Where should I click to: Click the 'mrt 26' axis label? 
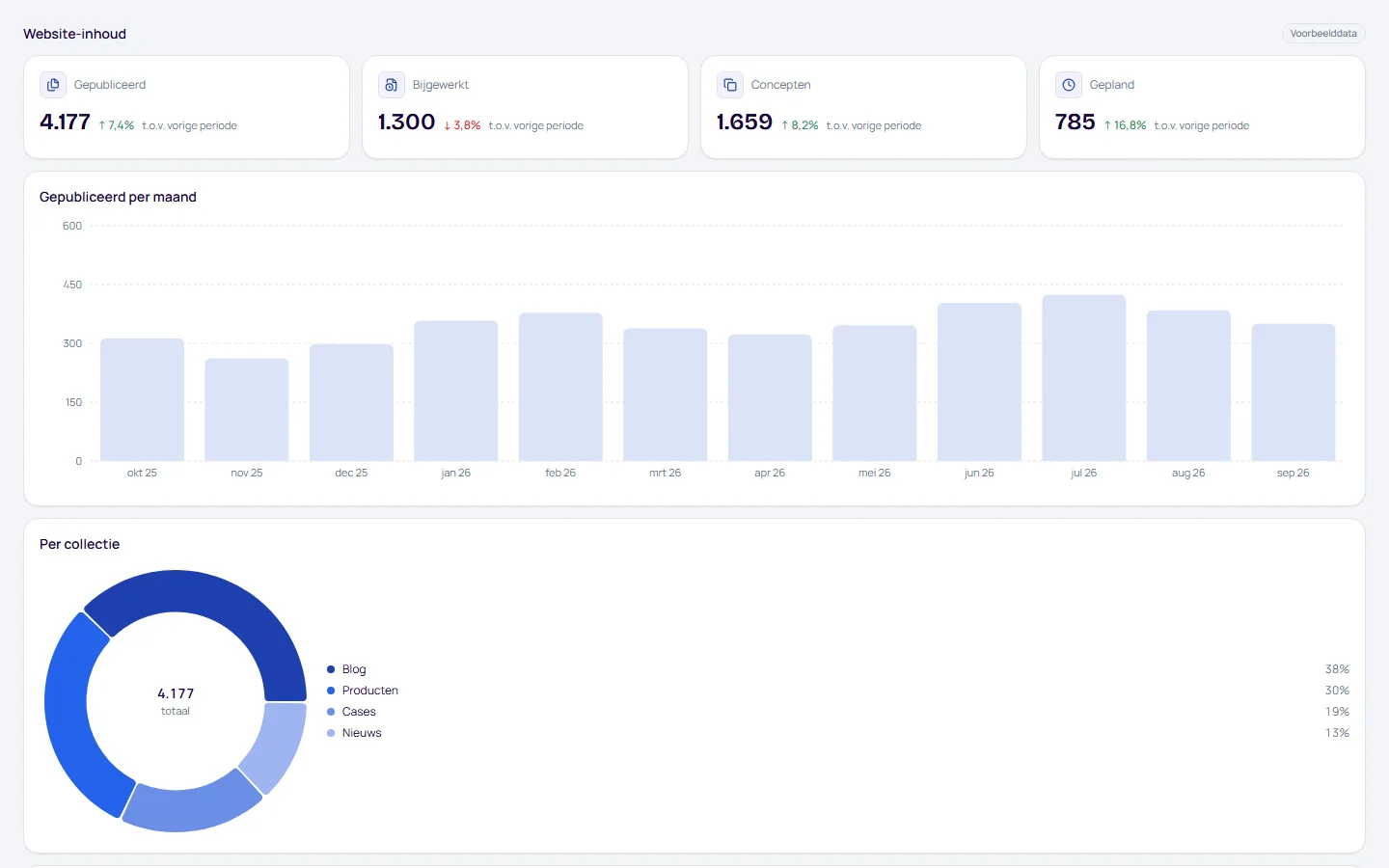click(666, 474)
